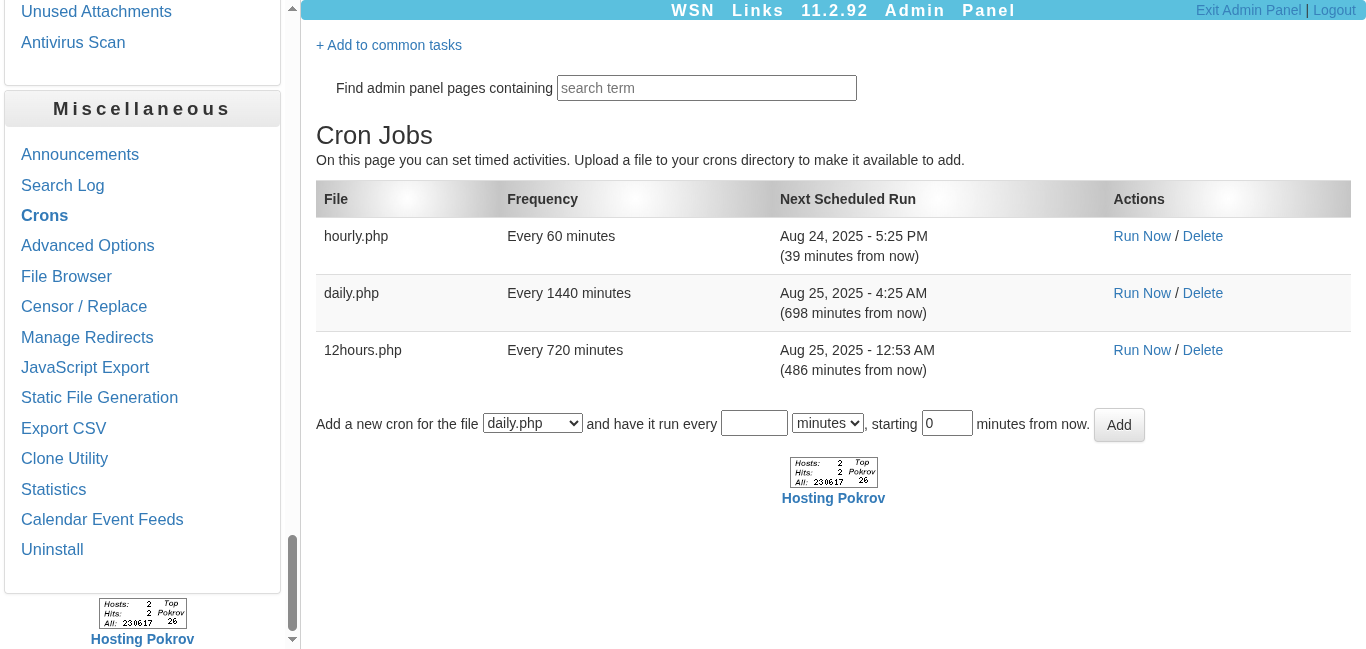Viewport: 1366px width, 649px height.
Task: Open the cron file dropdown showing daily.php
Action: tap(532, 423)
